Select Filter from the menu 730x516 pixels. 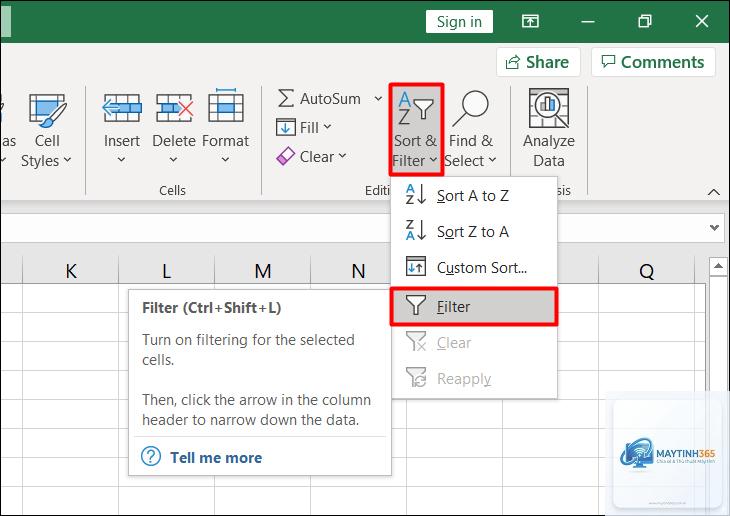point(474,306)
